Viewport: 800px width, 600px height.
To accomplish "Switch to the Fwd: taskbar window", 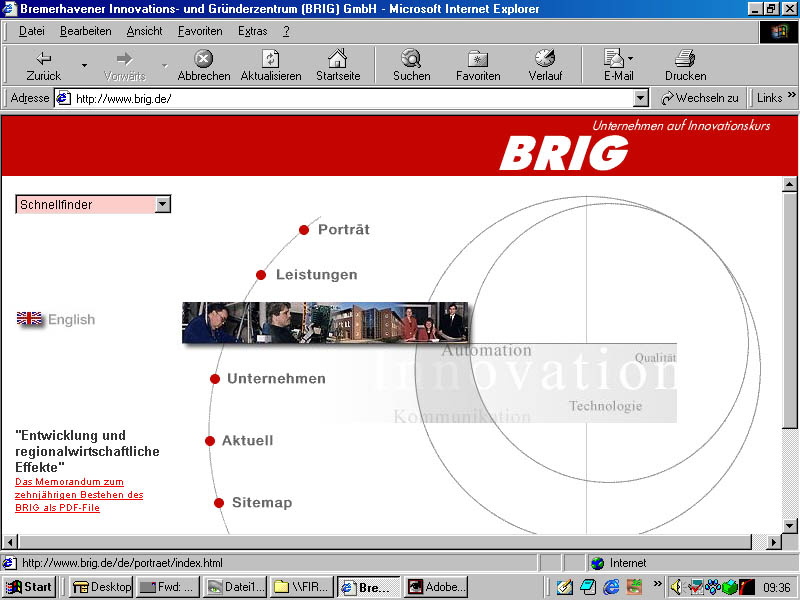I will [x=168, y=587].
